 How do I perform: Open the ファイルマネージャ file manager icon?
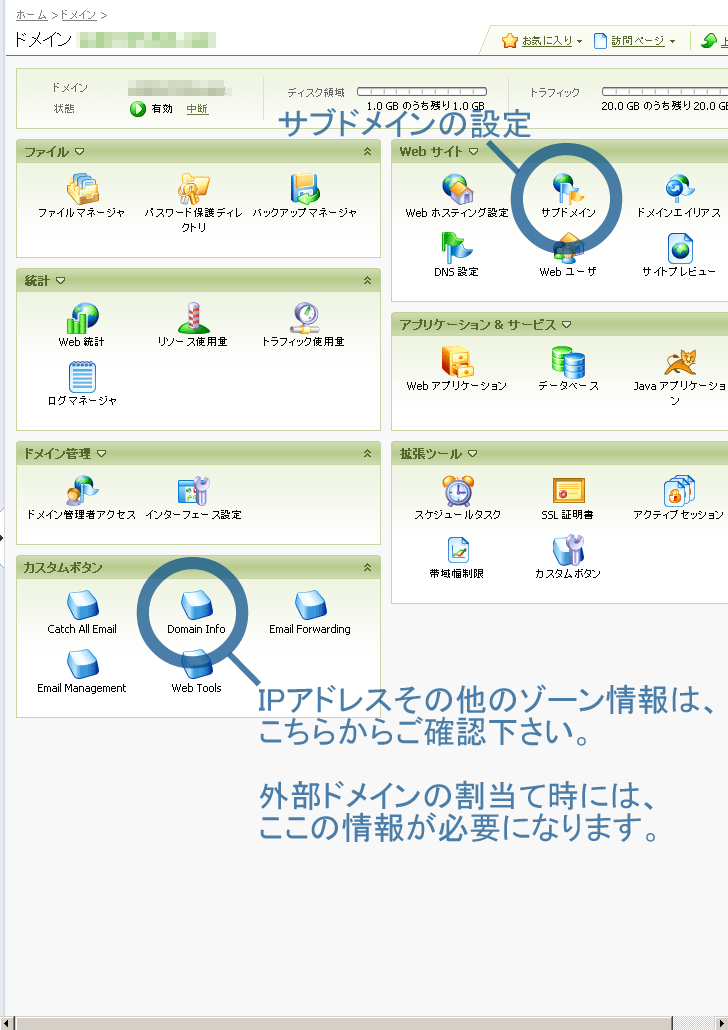point(82,189)
